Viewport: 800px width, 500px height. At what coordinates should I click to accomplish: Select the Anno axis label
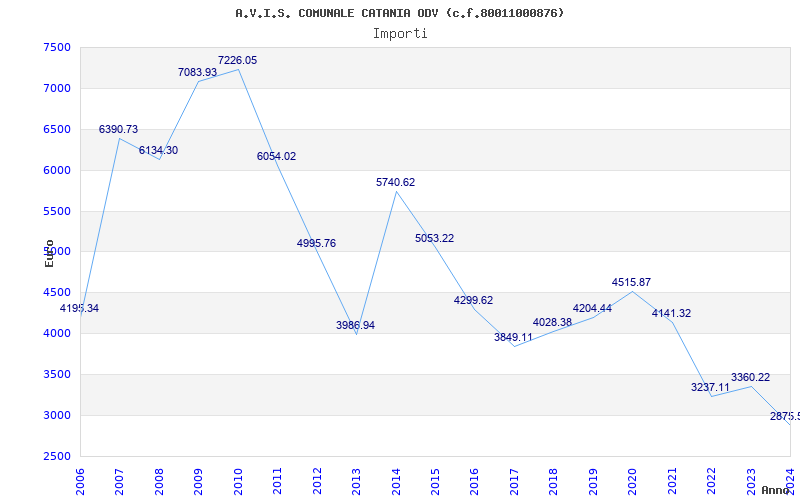pos(776,490)
